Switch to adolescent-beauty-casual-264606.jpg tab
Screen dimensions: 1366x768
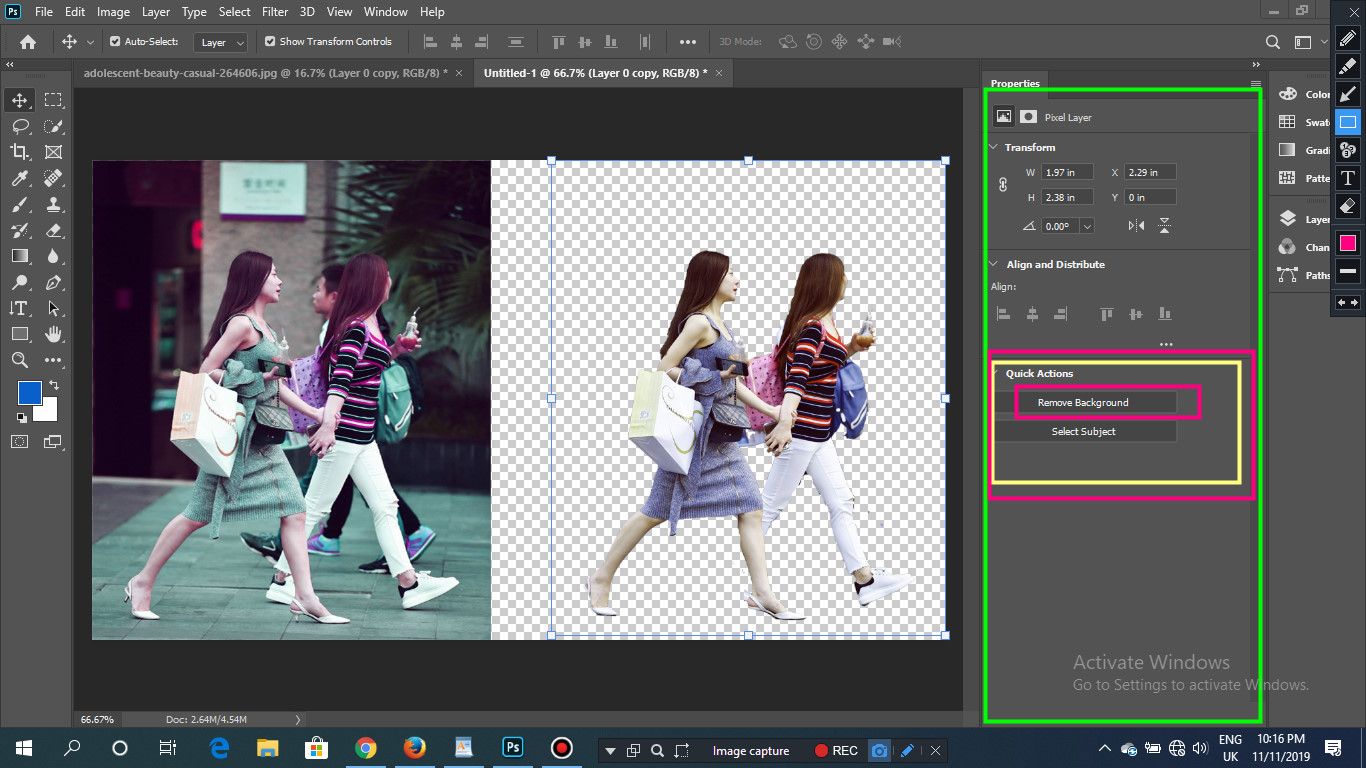pos(264,73)
